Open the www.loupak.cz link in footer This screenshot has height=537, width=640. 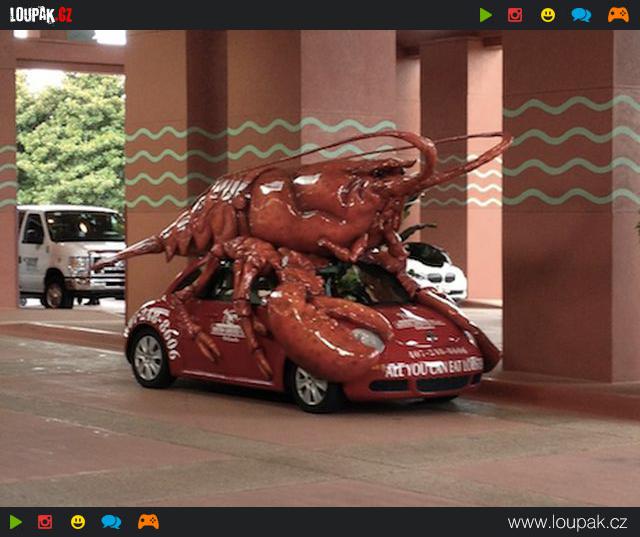[x=567, y=523]
